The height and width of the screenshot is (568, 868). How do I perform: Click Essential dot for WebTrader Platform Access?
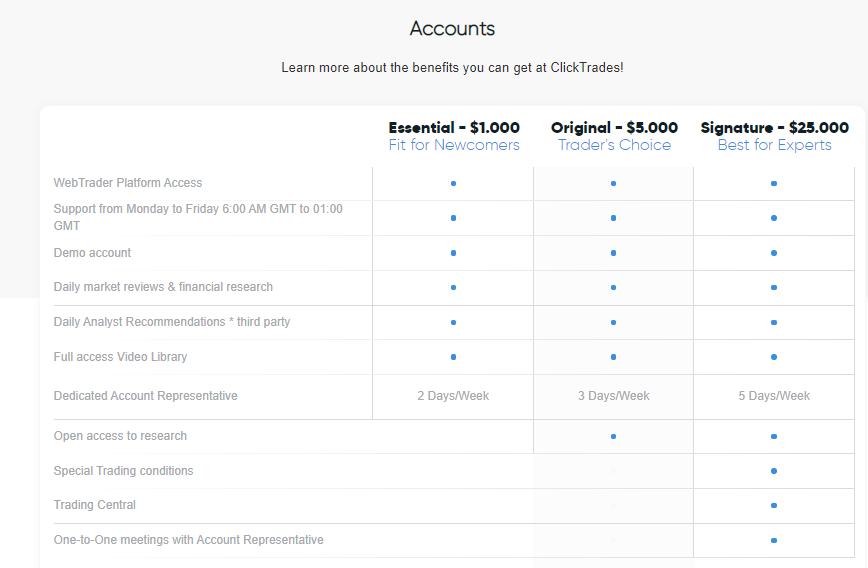click(x=453, y=183)
